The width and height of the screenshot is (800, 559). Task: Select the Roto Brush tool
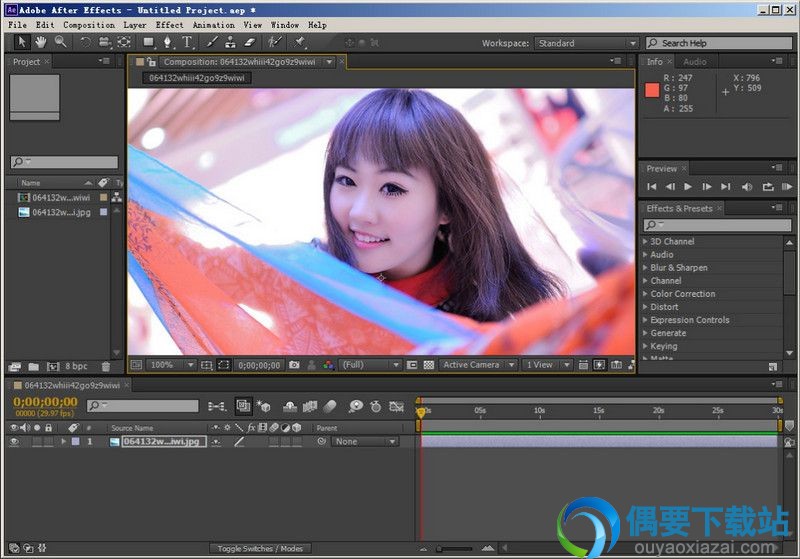[x=275, y=42]
